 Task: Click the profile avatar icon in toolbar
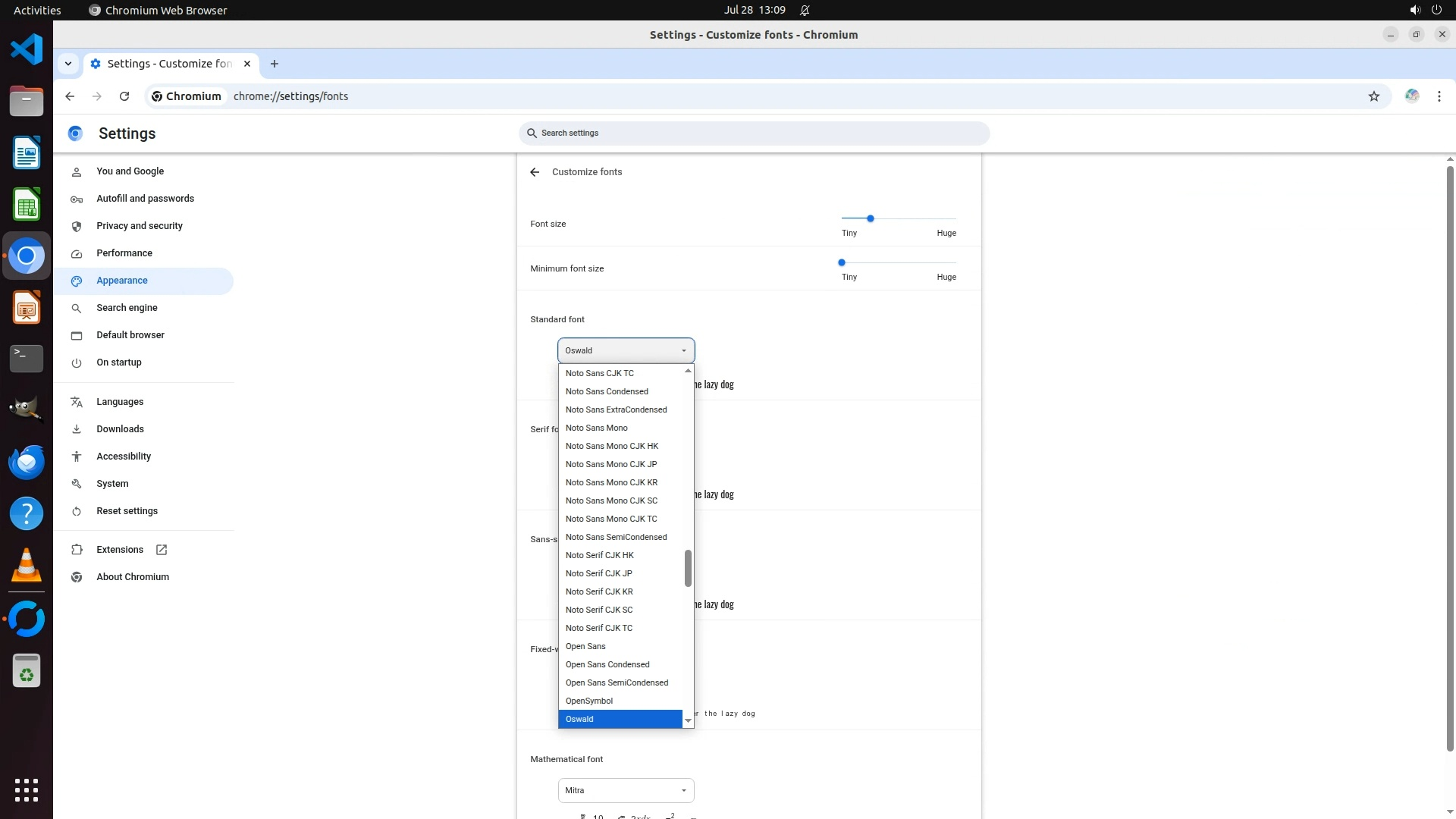coord(1411,96)
